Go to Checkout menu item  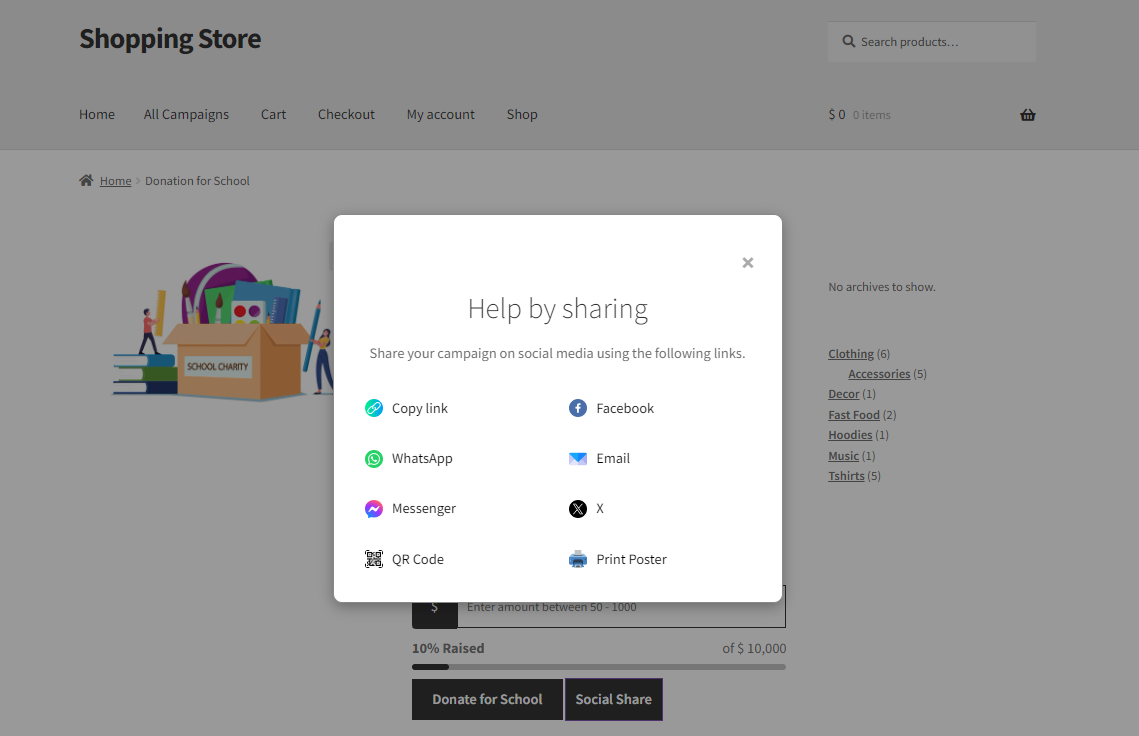[x=346, y=114]
